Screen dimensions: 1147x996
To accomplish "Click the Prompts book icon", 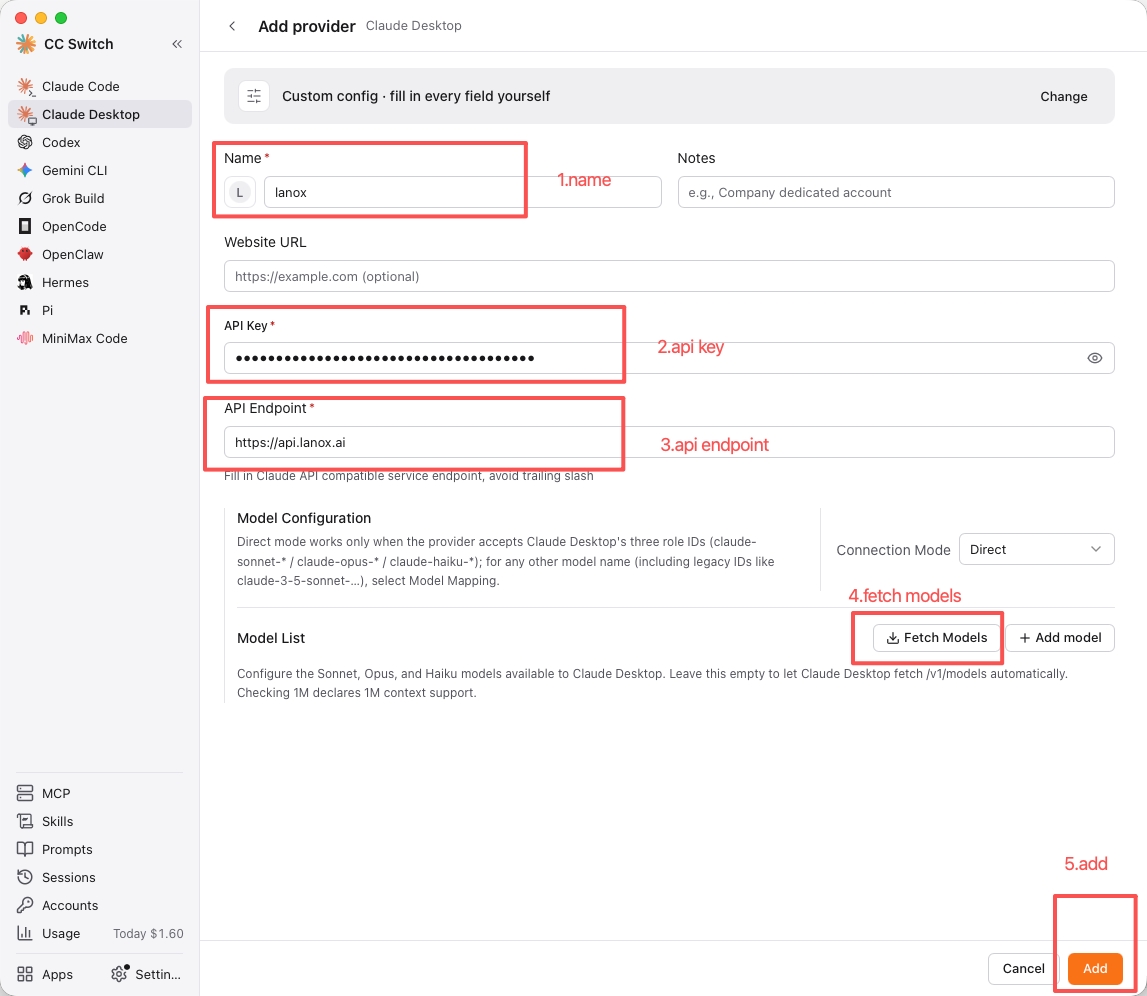I will (25, 849).
